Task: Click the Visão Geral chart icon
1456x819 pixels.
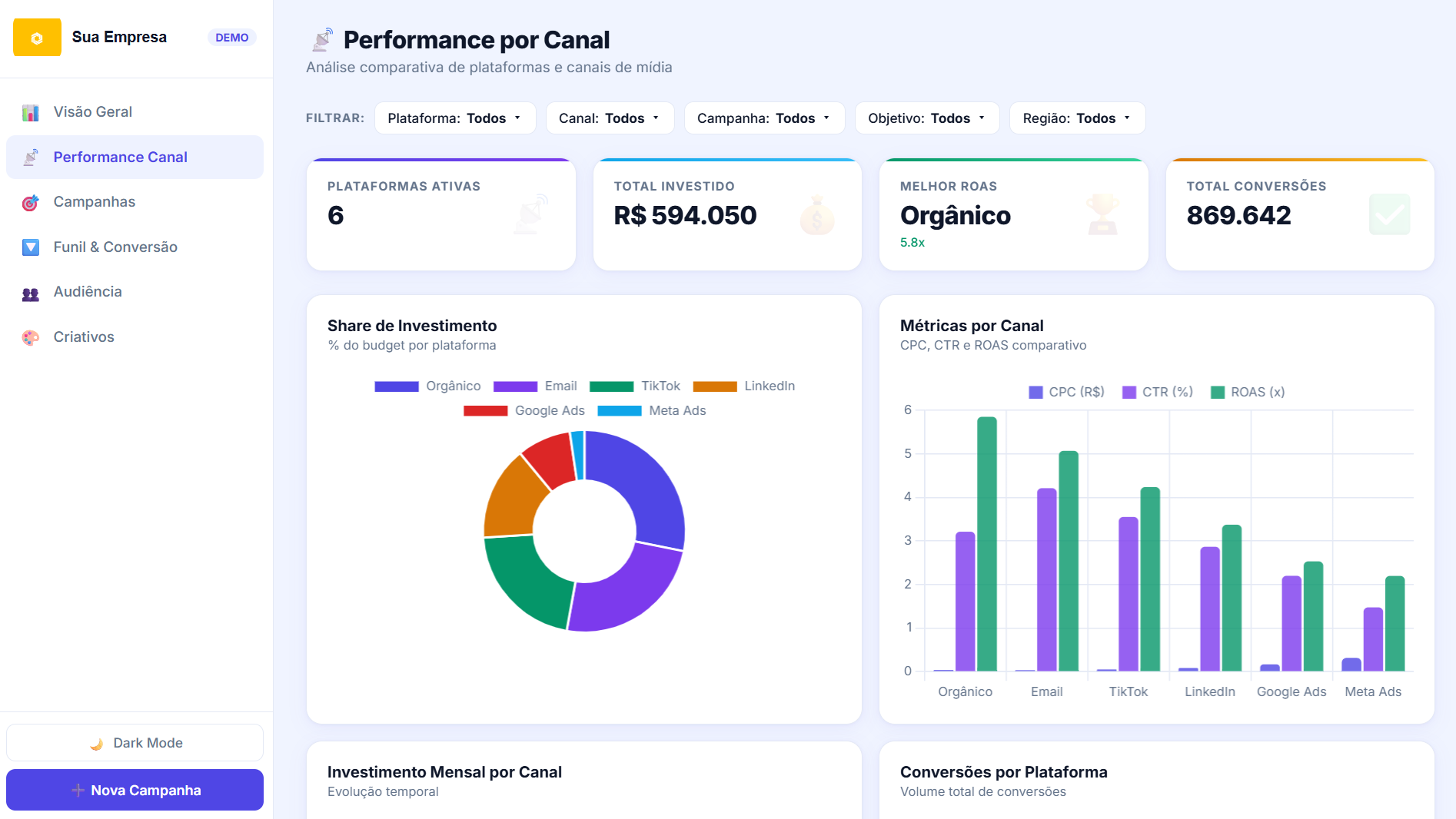Action: [x=31, y=112]
